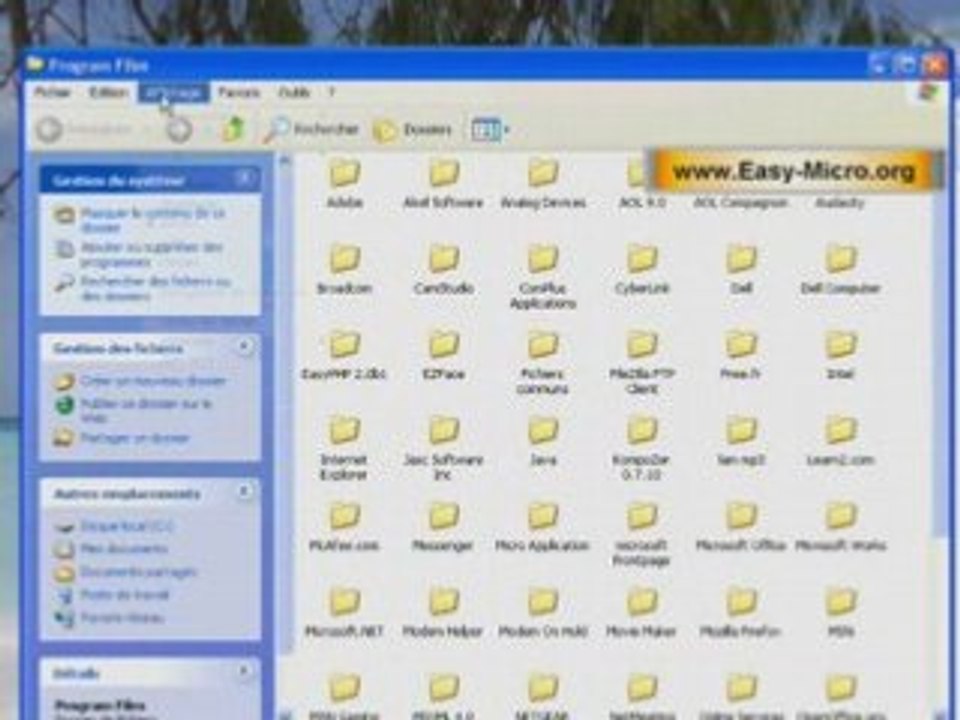Open the Edition menu
This screenshot has width=960, height=720.
[x=108, y=92]
